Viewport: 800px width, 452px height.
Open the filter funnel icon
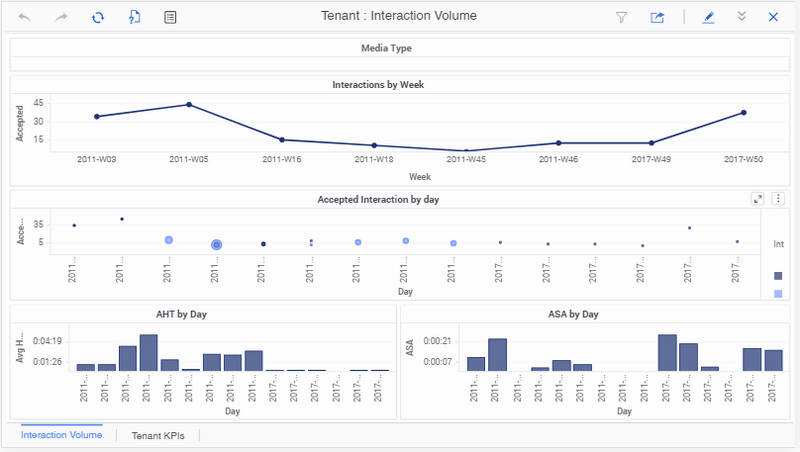click(x=621, y=17)
